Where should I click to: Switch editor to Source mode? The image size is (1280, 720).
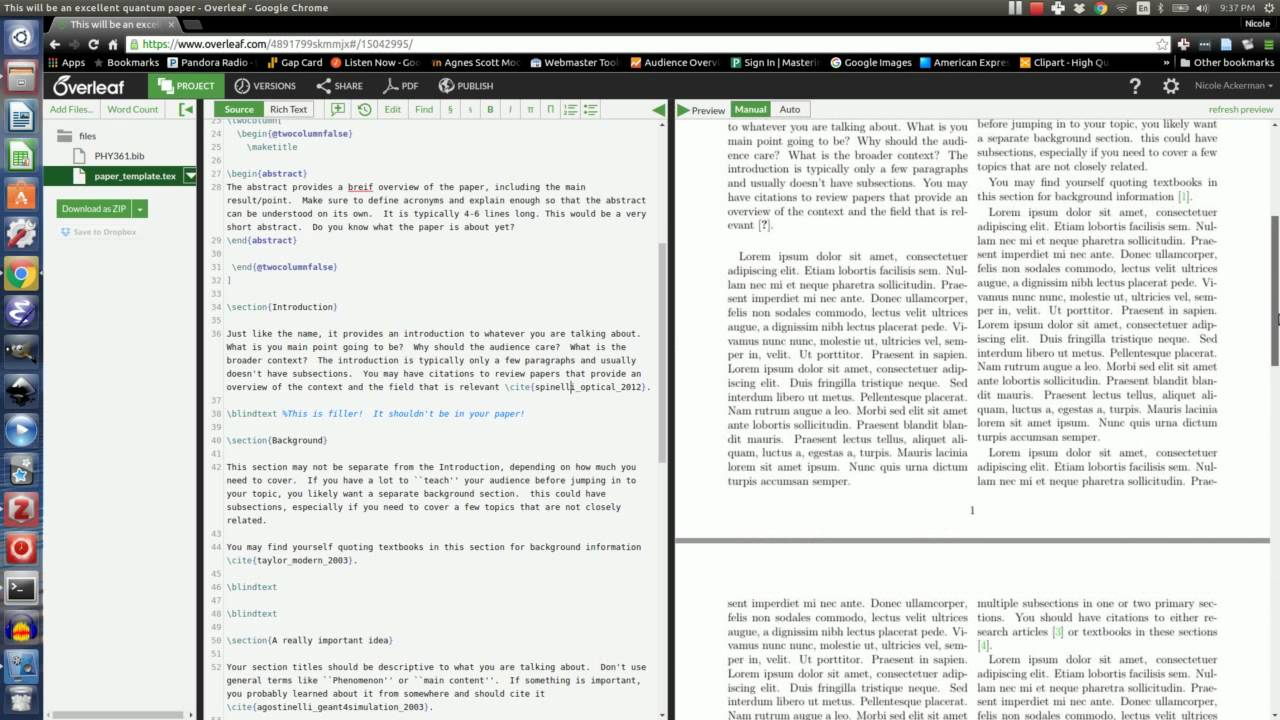coord(238,109)
